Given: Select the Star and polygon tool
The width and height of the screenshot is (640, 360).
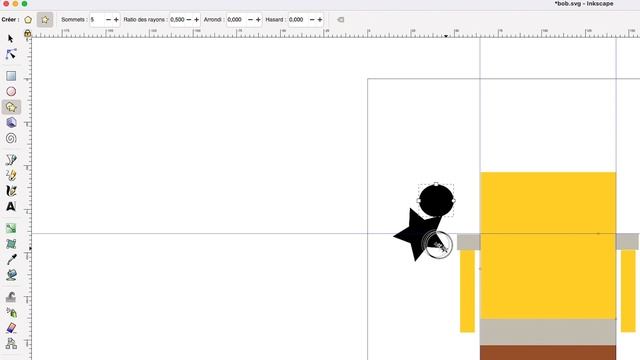Looking at the screenshot, I should pyautogui.click(x=11, y=107).
